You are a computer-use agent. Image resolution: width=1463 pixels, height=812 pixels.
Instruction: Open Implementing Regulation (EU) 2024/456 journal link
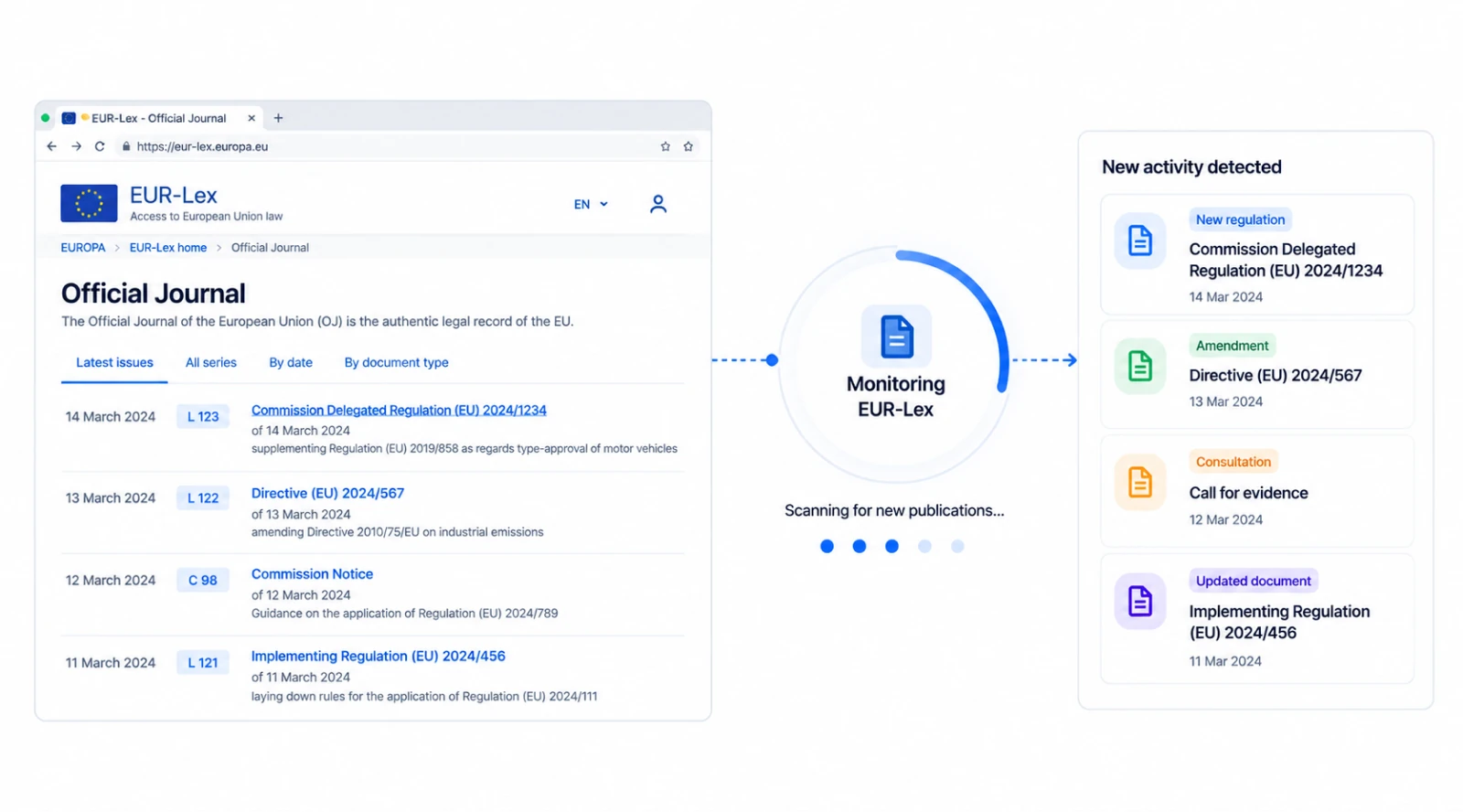coord(378,657)
